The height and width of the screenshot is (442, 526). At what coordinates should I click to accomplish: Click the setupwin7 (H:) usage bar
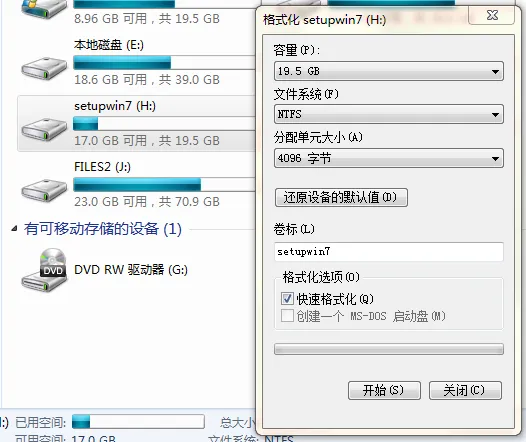click(164, 123)
